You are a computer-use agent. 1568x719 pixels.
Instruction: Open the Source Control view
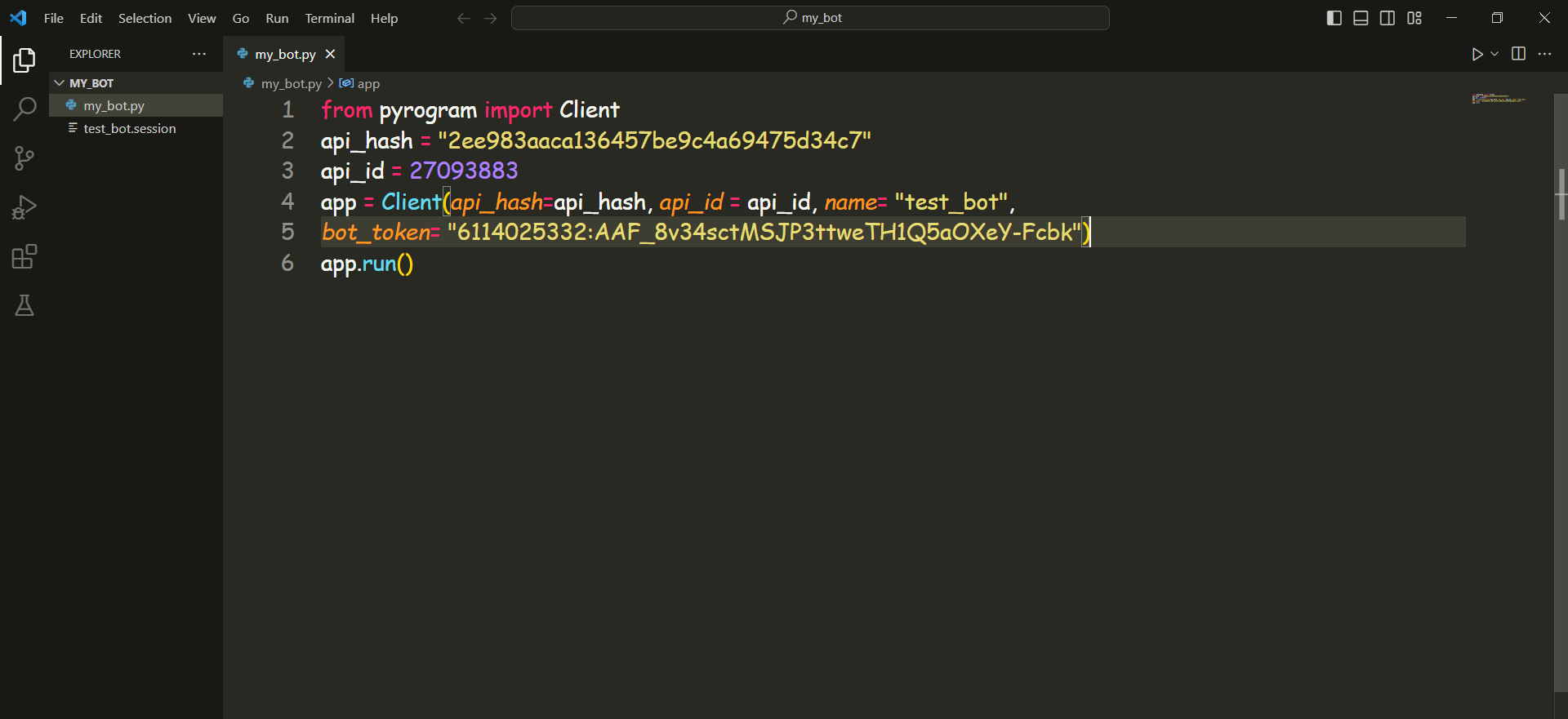(24, 158)
